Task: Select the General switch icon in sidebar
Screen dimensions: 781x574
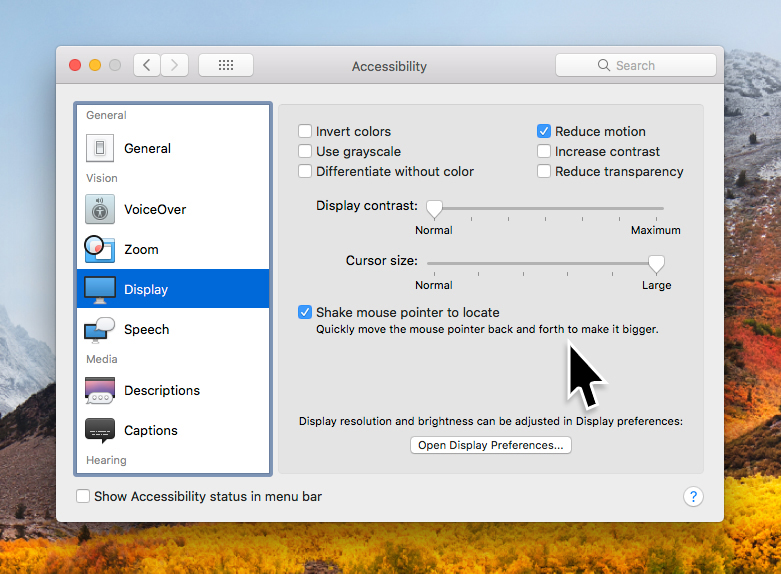Action: click(100, 148)
